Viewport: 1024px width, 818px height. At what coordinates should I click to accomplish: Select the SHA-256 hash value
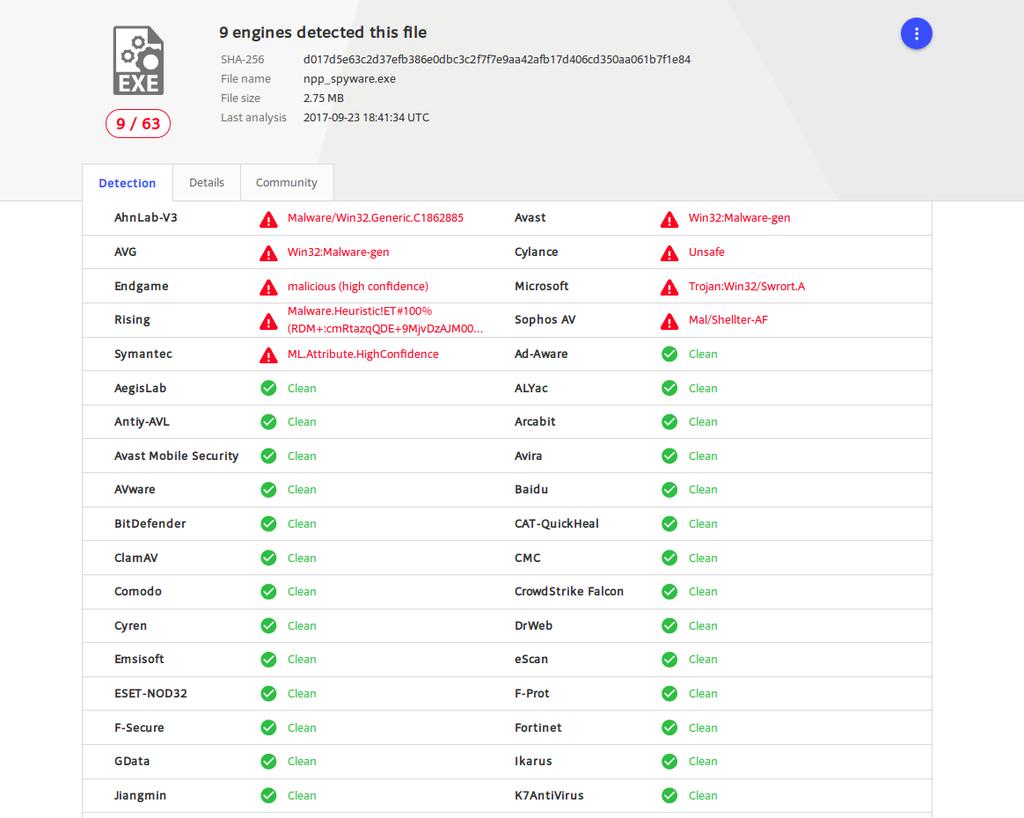pos(497,59)
